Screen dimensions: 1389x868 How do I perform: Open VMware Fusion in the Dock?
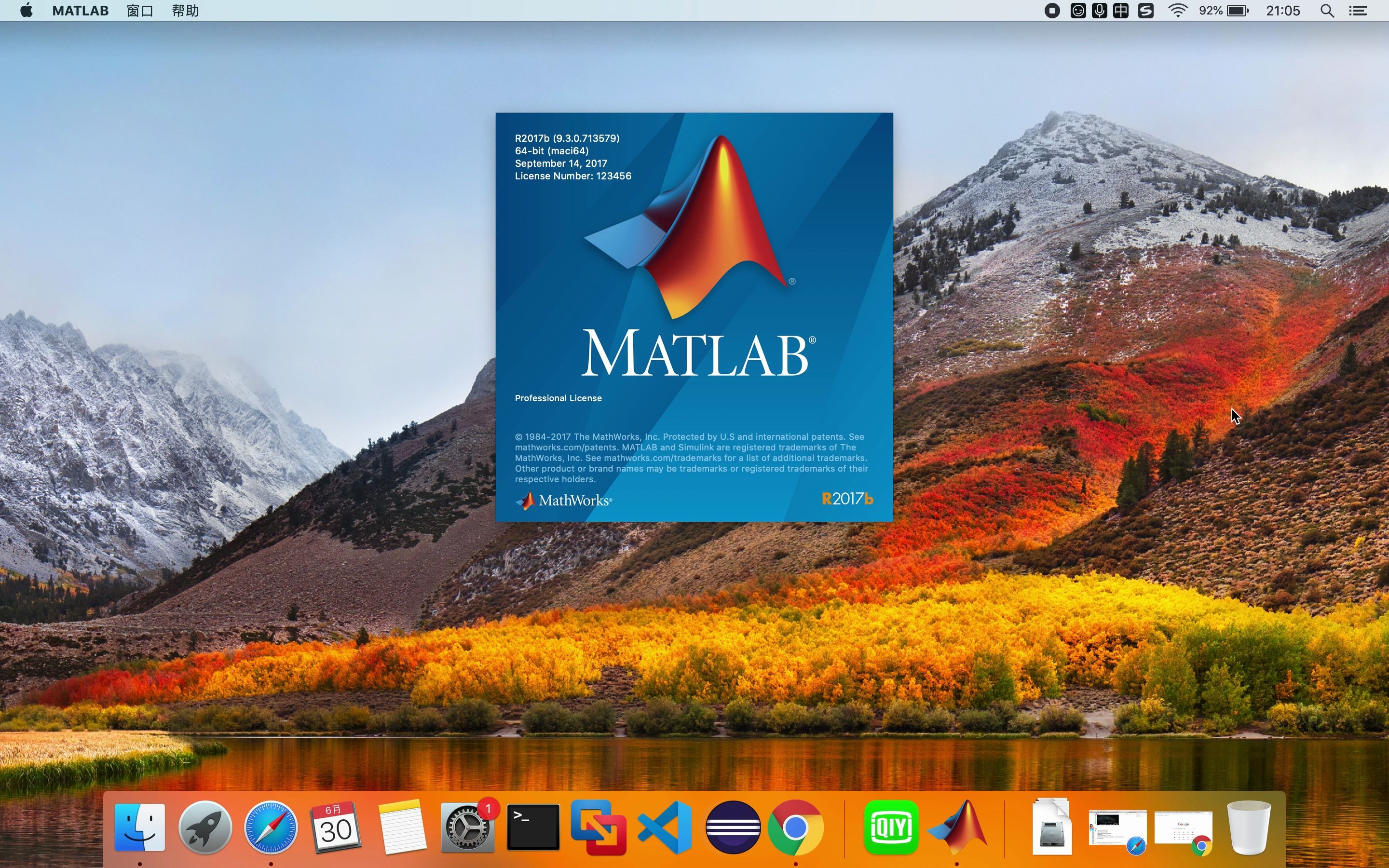(x=599, y=827)
